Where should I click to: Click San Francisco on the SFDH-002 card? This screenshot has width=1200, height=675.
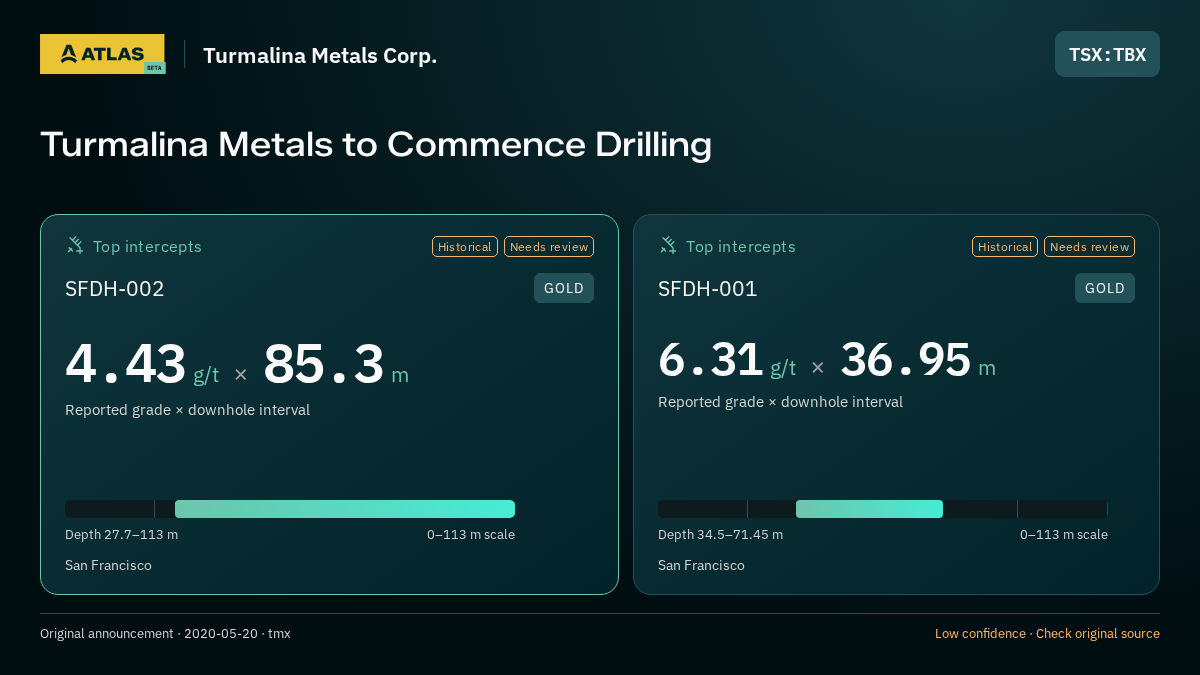(108, 566)
